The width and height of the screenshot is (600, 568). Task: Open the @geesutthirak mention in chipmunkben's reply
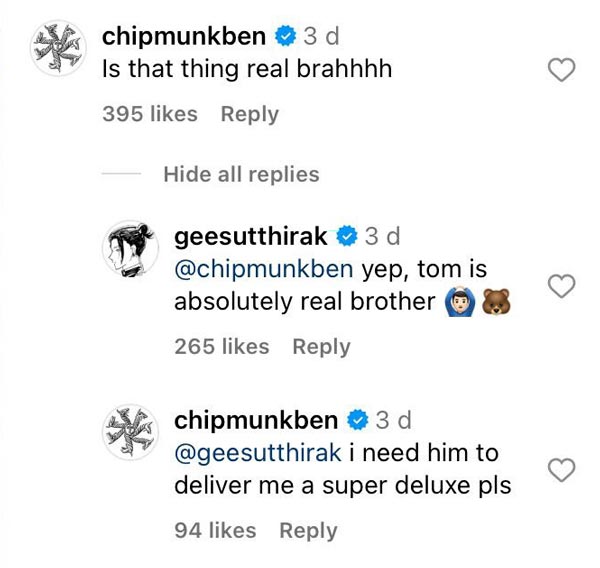[258, 453]
